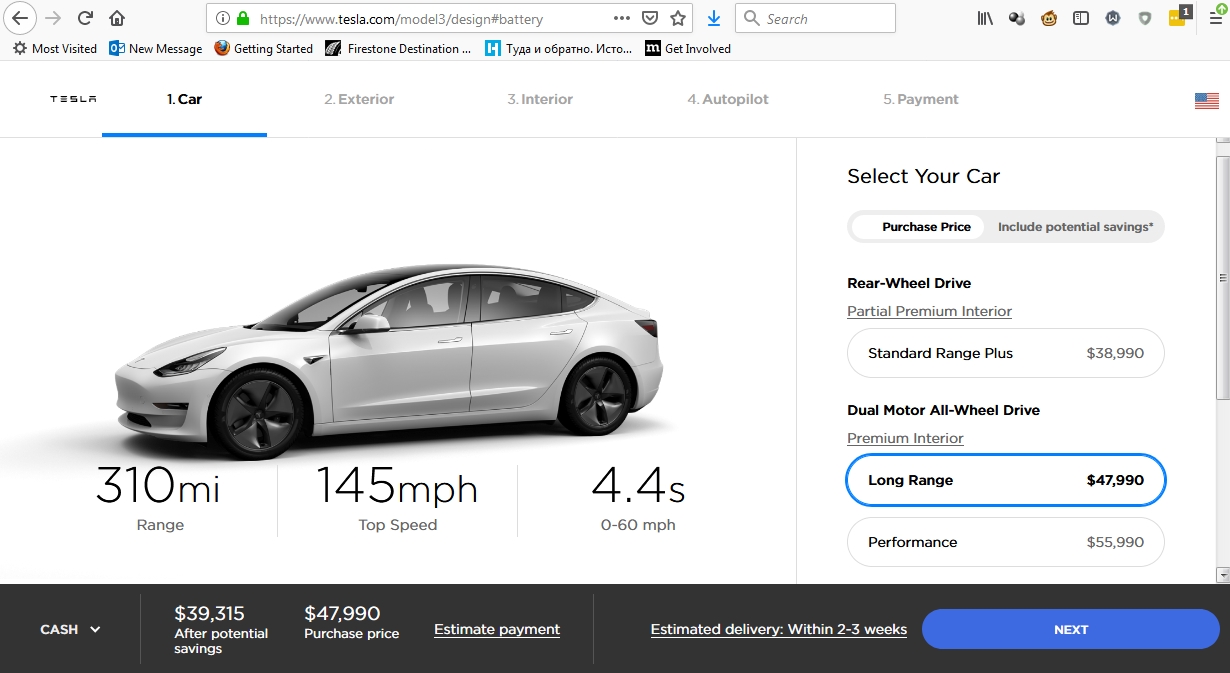Open the yellow extension with badge 1
This screenshot has height=673, width=1230.
click(1180, 16)
